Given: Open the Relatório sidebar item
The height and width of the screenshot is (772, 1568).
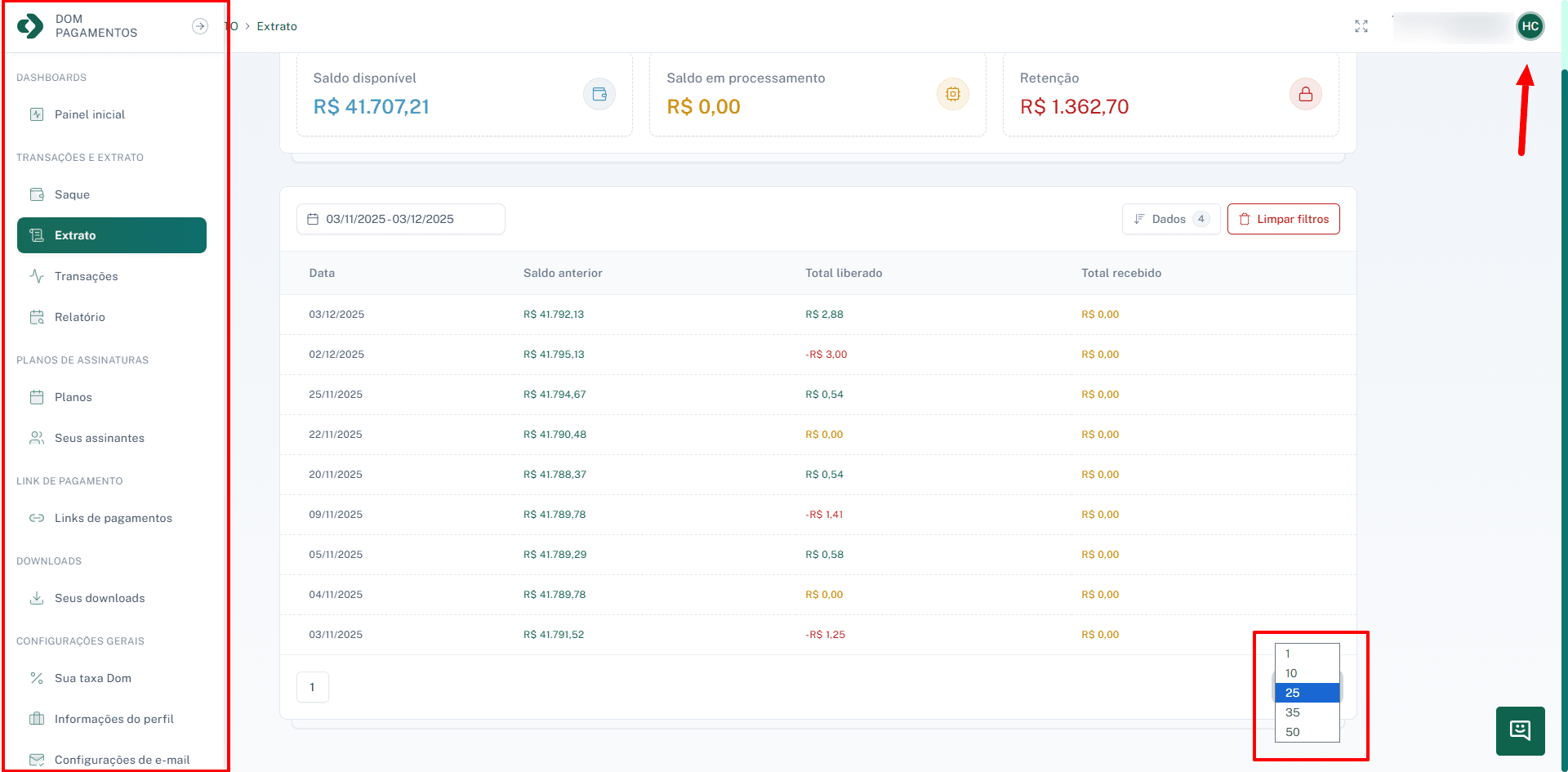Looking at the screenshot, I should (79, 317).
